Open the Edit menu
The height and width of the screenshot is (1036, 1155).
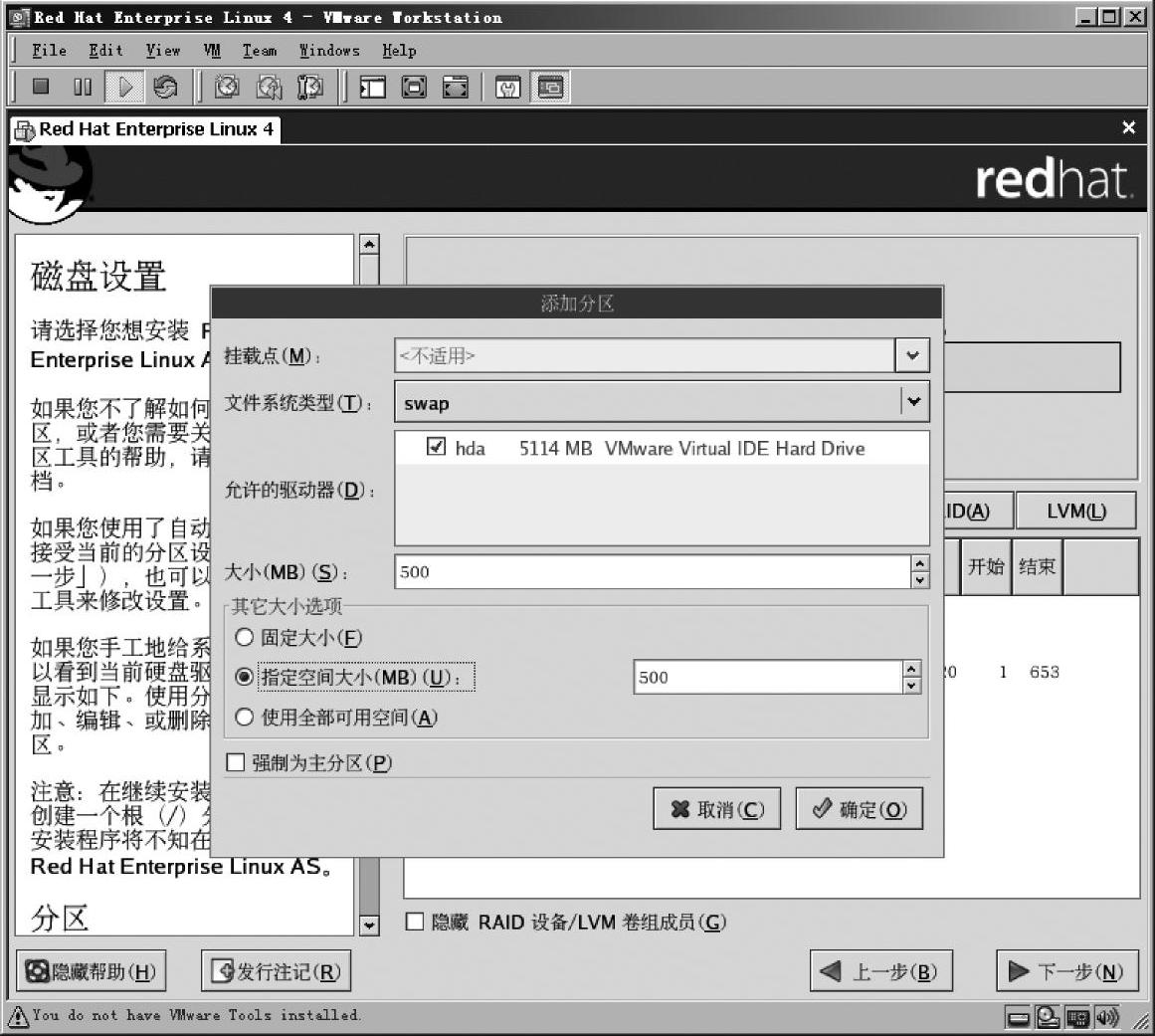[x=106, y=50]
